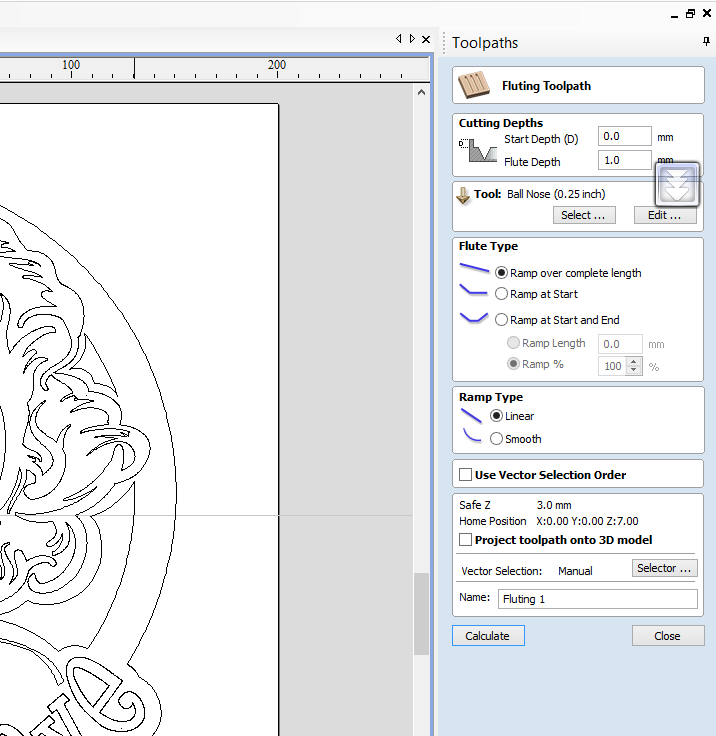This screenshot has width=716, height=736.
Task: Click Edit... to modify tool settings
Action: pyautogui.click(x=664, y=215)
